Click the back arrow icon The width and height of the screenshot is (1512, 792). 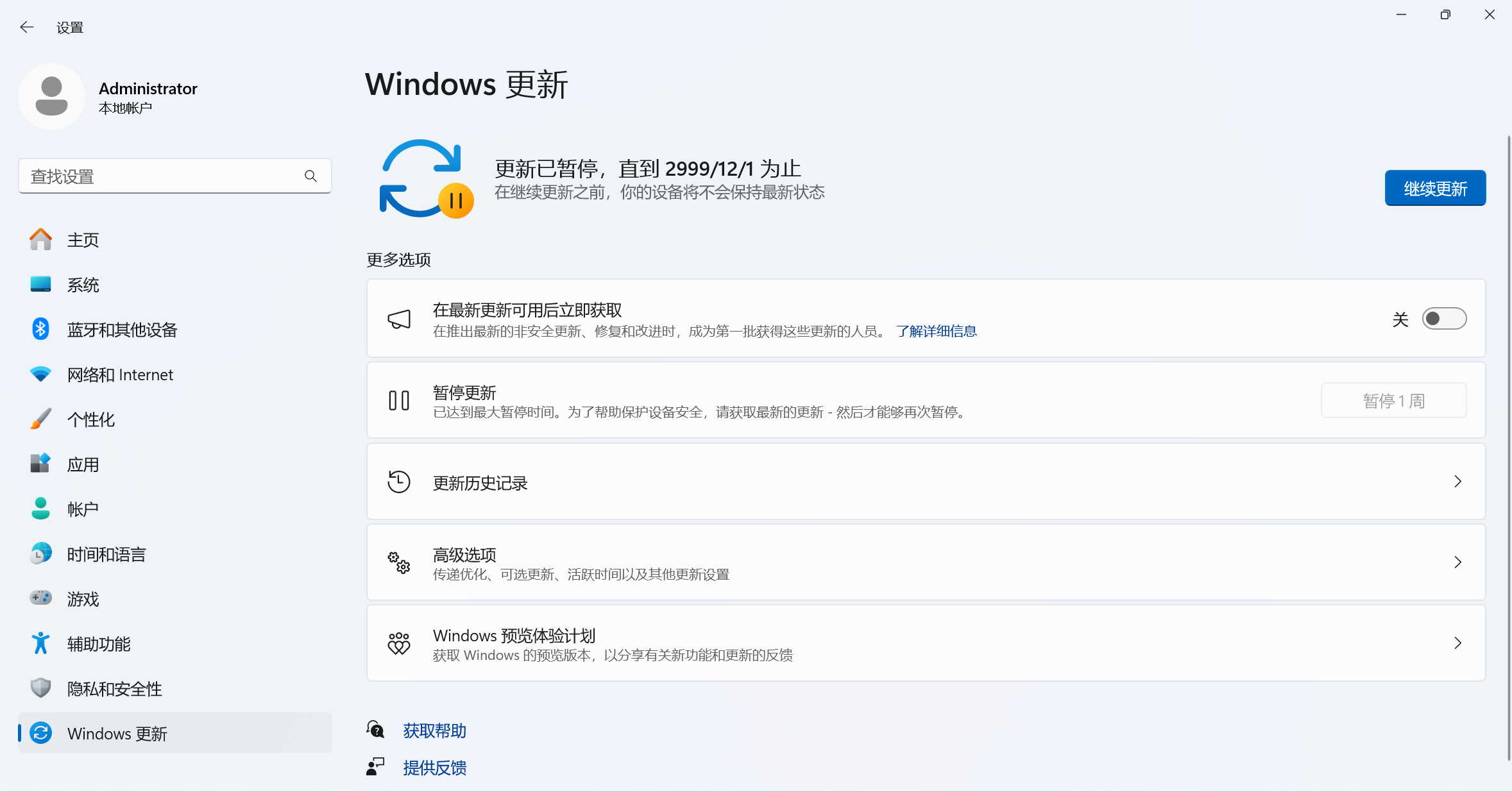(26, 27)
